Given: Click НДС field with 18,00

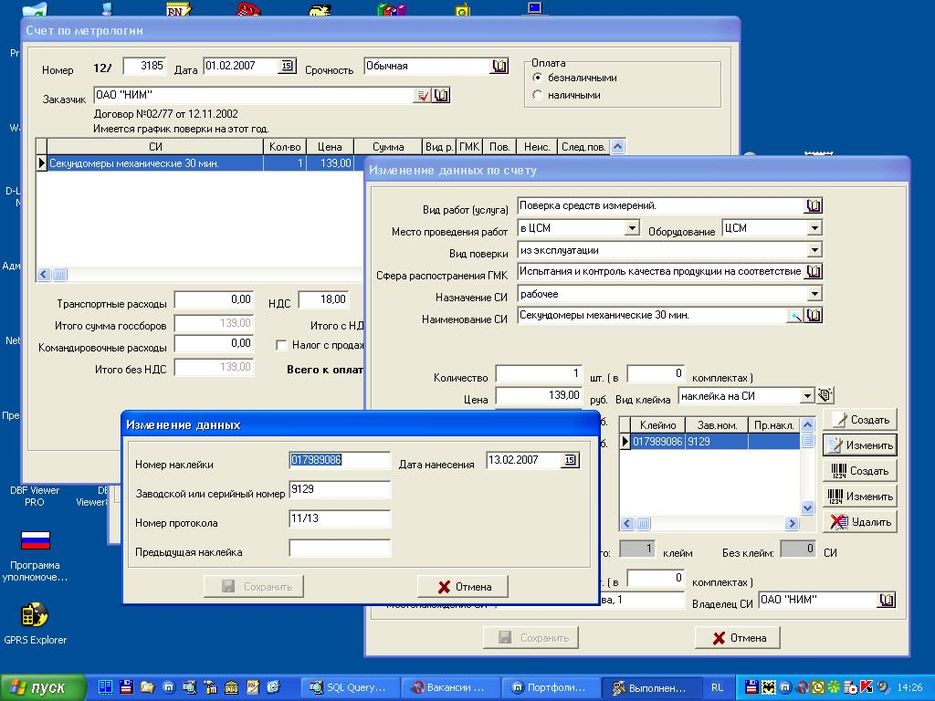Looking at the screenshot, I should tap(324, 300).
